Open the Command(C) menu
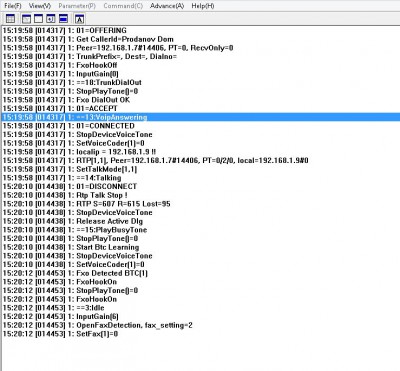400x371 pixels. pos(123,6)
